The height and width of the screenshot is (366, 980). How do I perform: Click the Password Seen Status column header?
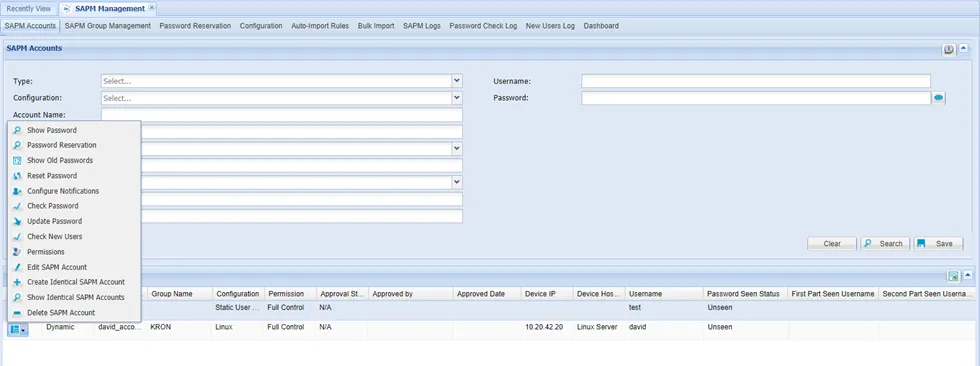(745, 294)
